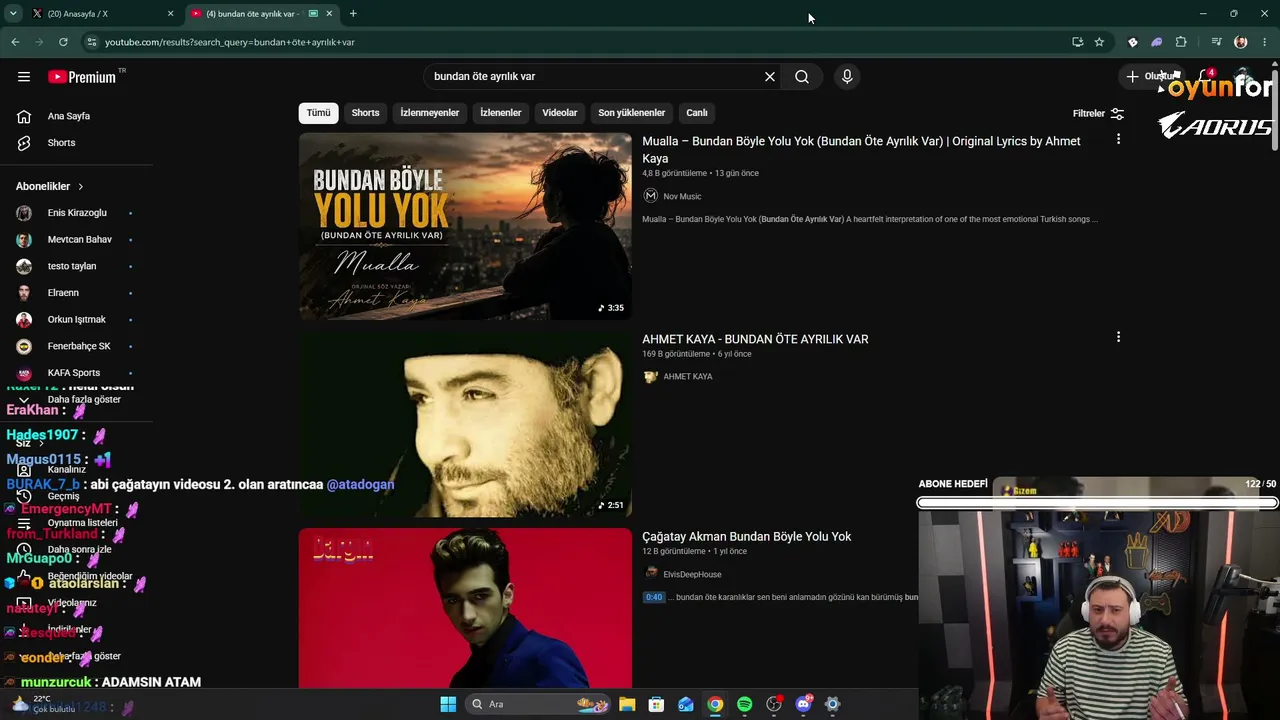Open KAFA Sports channel avatar
This screenshot has height=720, width=1280.
point(24,373)
